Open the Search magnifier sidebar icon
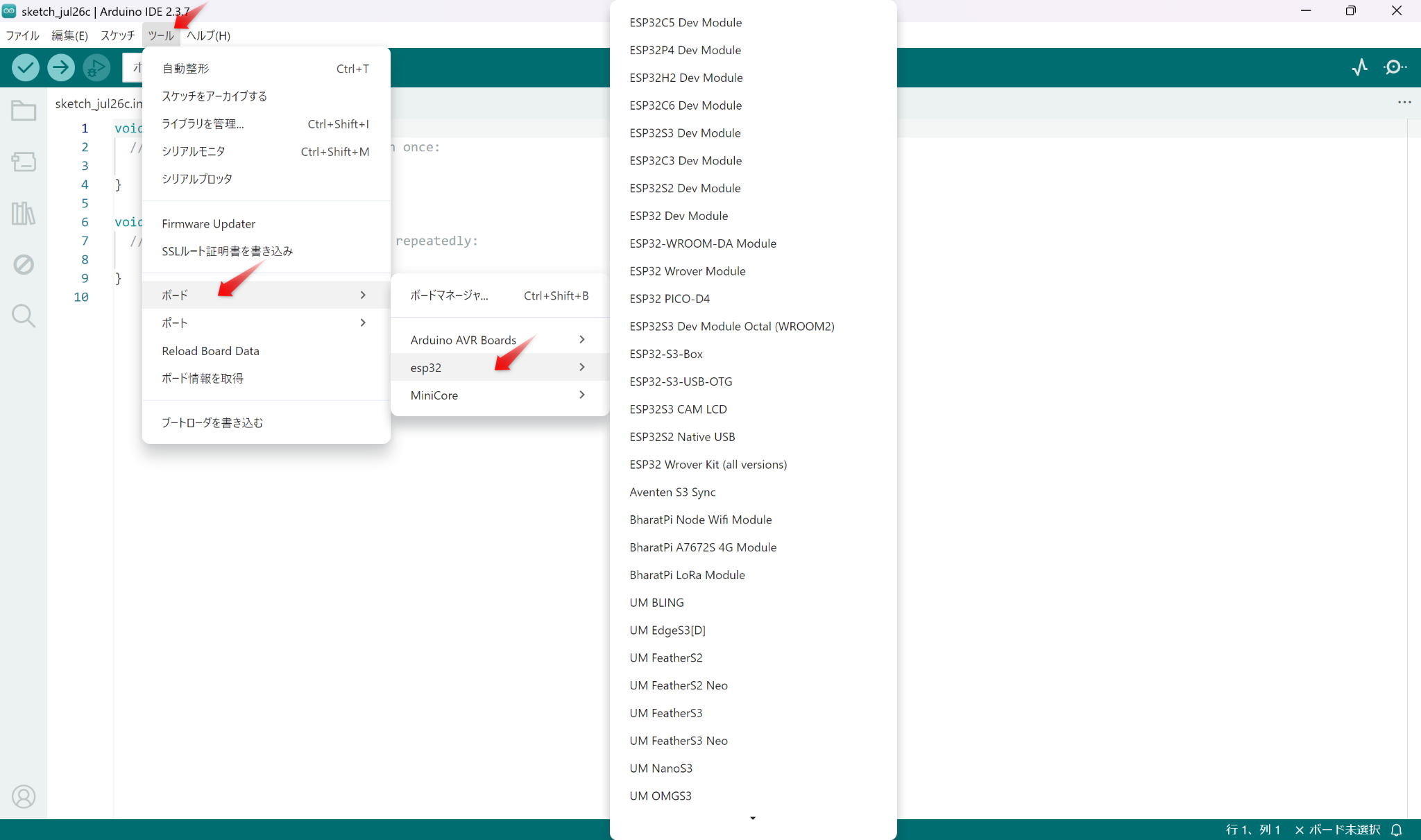The image size is (1421, 840). click(24, 316)
